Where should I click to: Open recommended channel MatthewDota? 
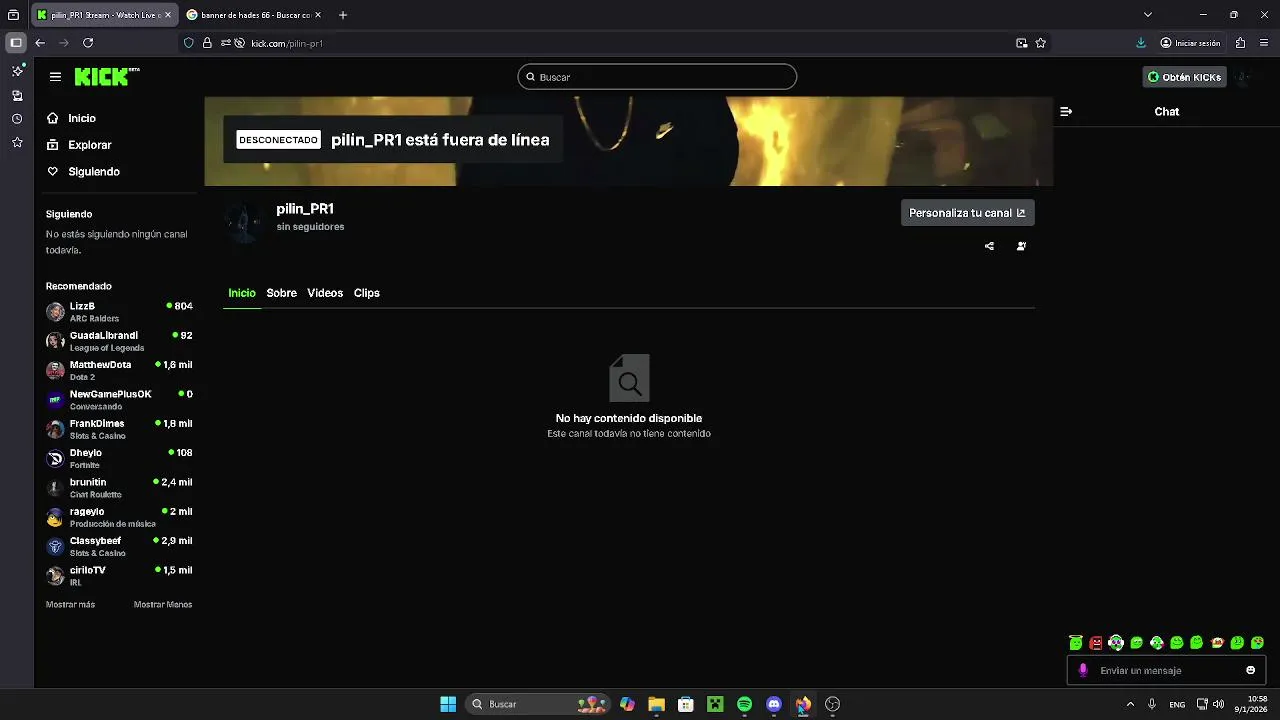(119, 370)
